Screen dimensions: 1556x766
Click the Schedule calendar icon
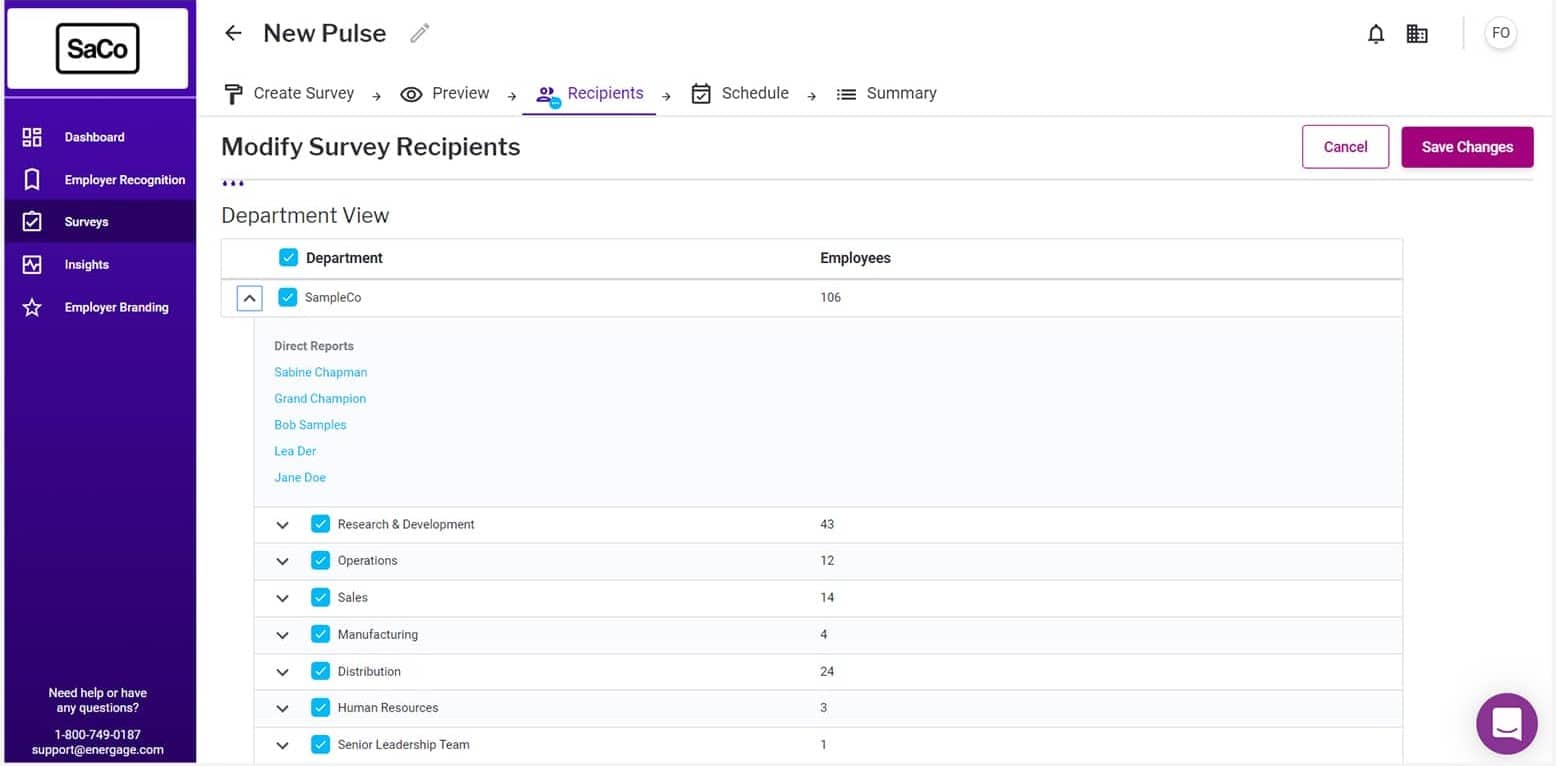[701, 94]
